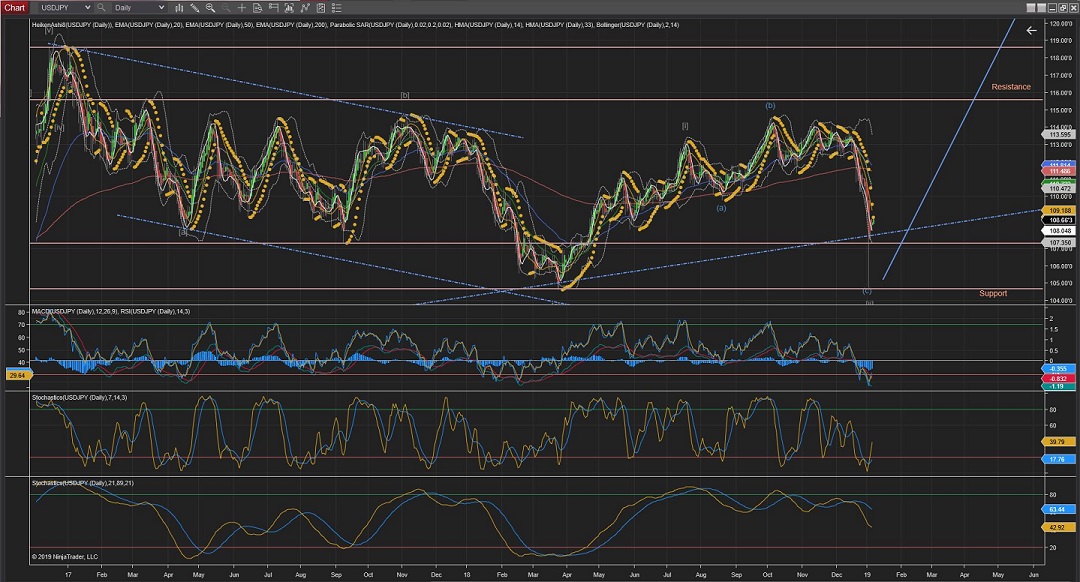Screen dimensions: 1080x582
Task: Click the MACD/RSI panel label
Action: (111, 311)
